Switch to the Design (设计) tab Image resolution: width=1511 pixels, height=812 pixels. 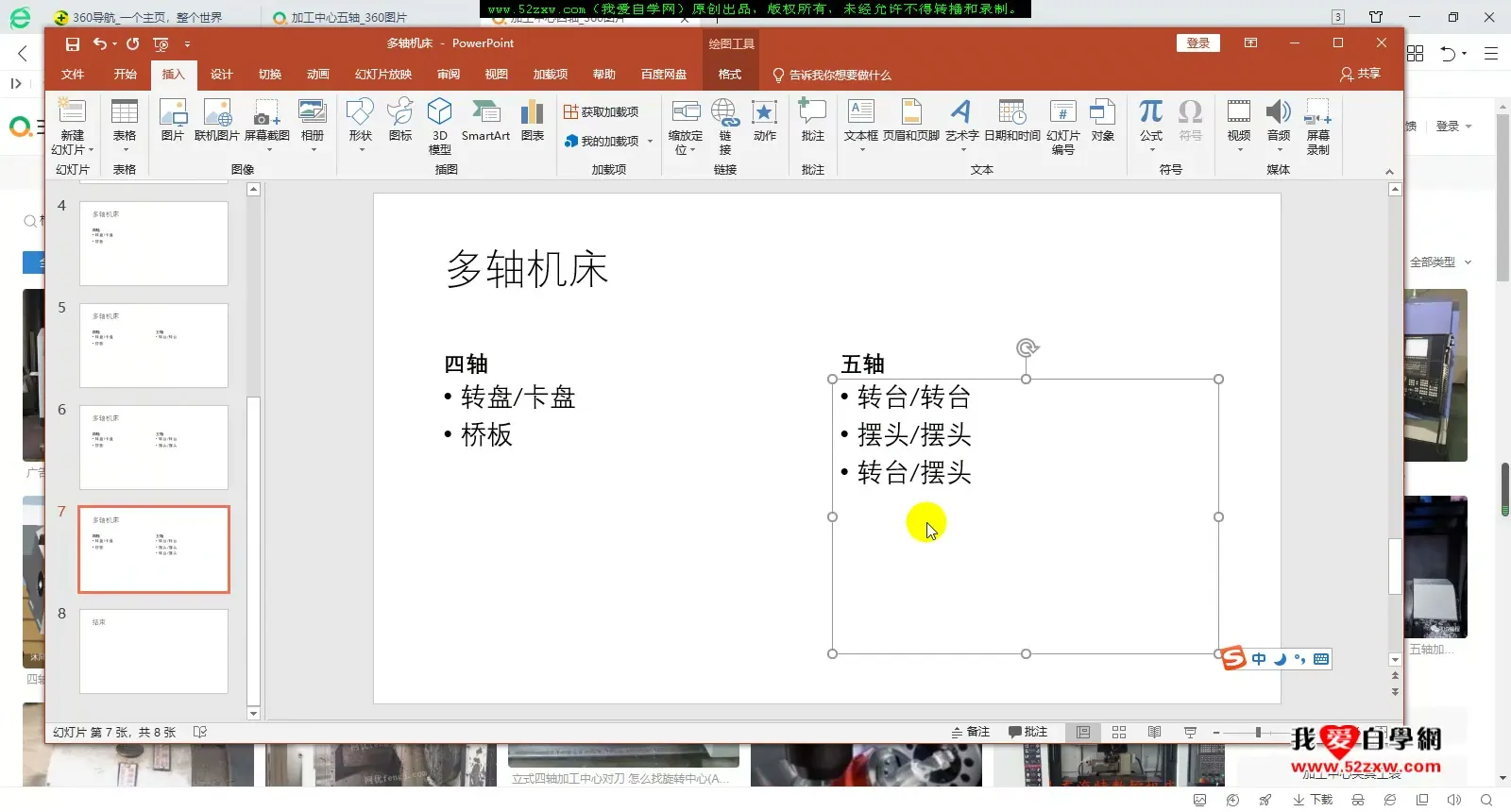[x=221, y=75]
